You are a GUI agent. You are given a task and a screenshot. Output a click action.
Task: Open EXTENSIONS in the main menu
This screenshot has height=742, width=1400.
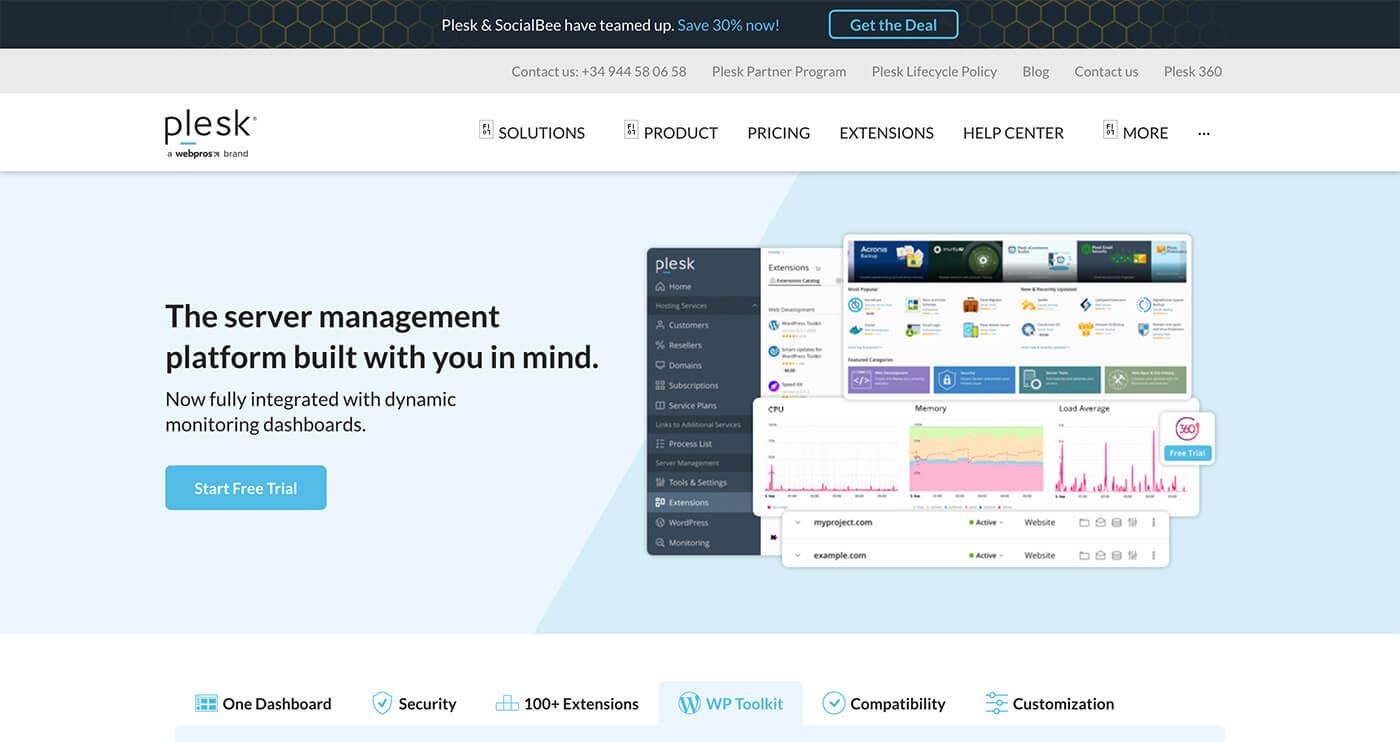point(886,133)
